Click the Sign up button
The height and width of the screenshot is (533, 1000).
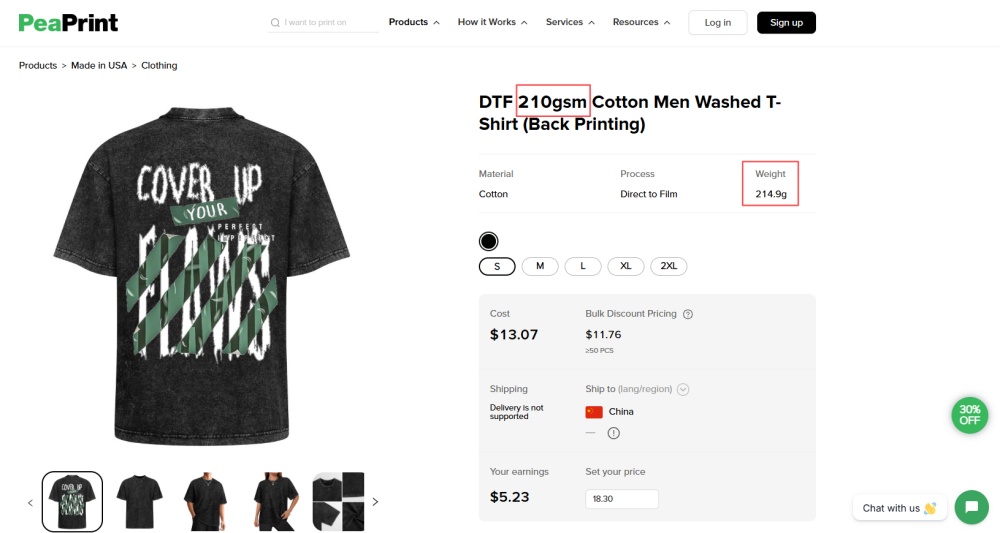(786, 22)
